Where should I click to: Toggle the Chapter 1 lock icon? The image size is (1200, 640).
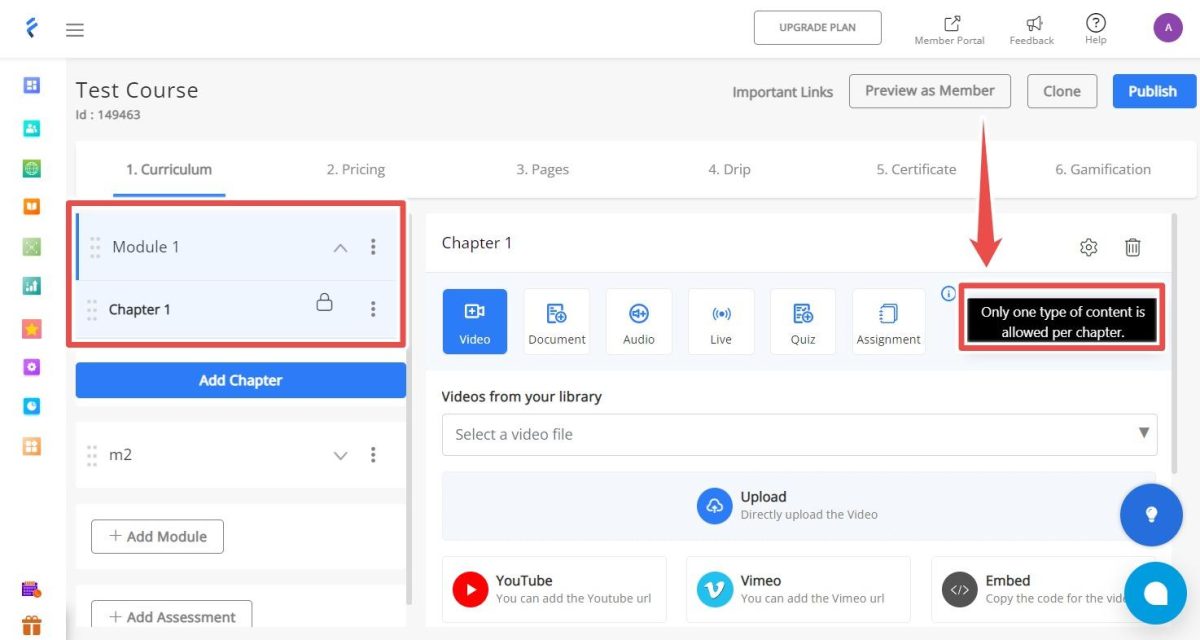click(324, 302)
